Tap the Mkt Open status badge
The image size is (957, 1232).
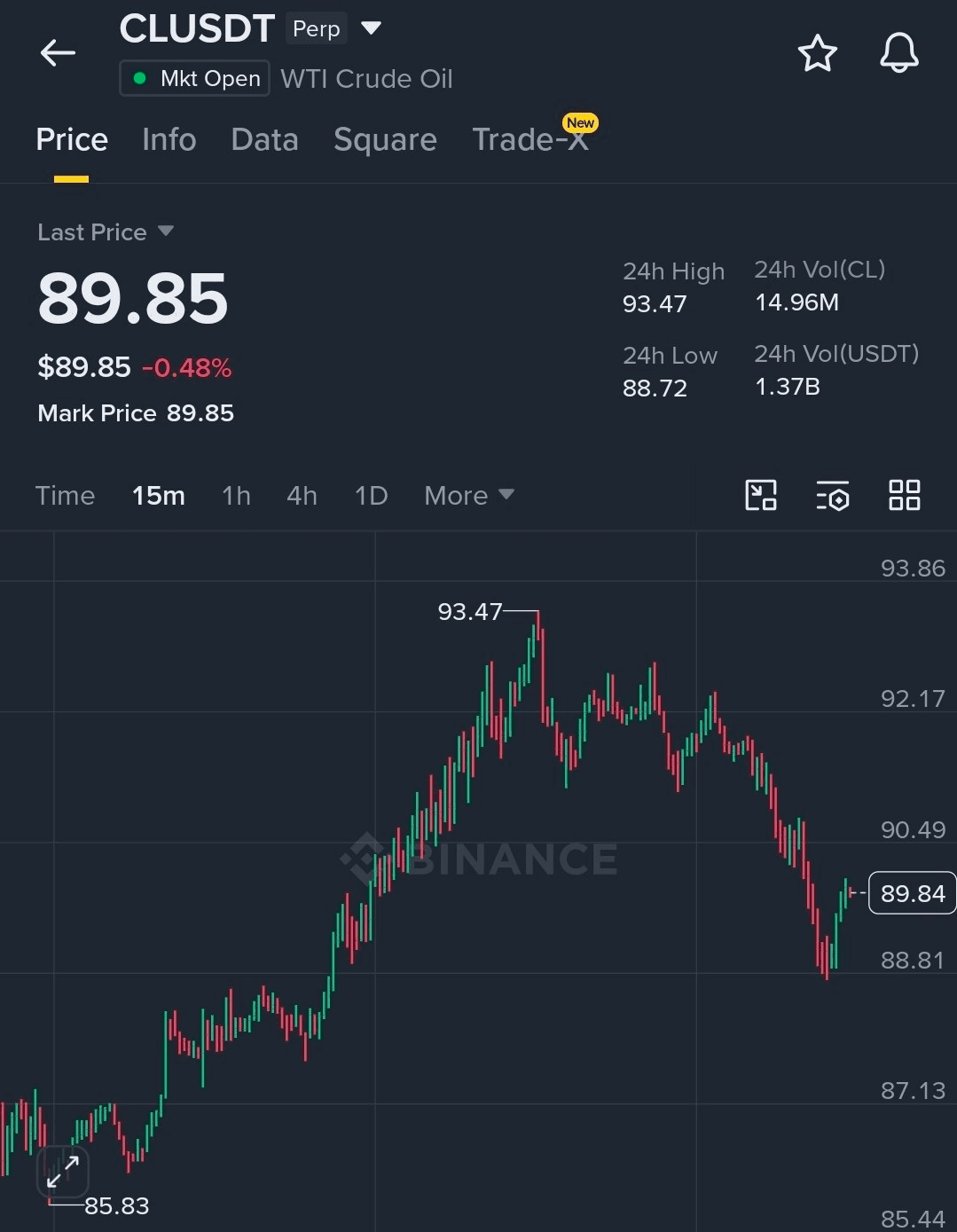(x=194, y=79)
